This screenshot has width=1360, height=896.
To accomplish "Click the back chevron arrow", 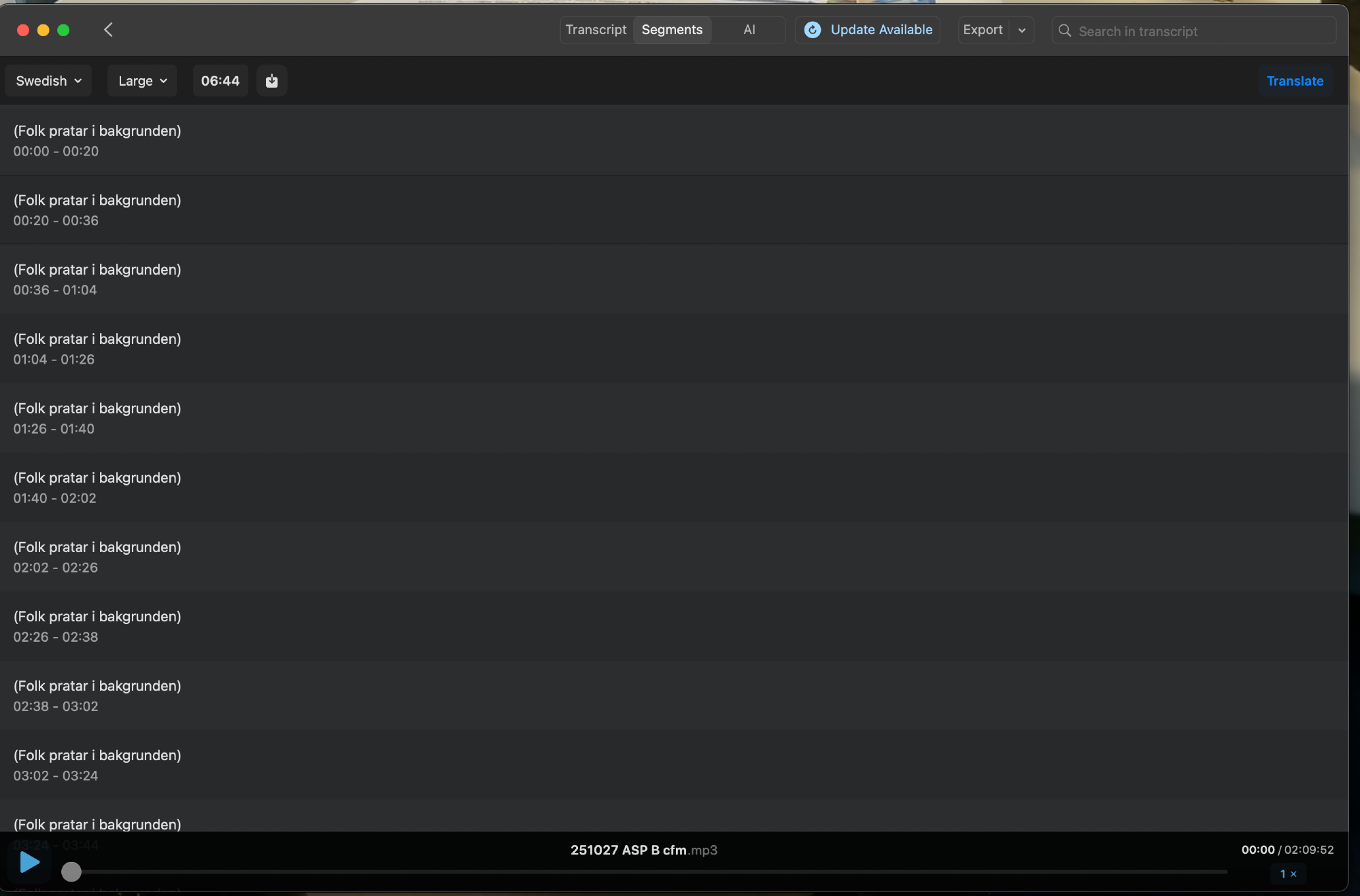I will pyautogui.click(x=108, y=30).
